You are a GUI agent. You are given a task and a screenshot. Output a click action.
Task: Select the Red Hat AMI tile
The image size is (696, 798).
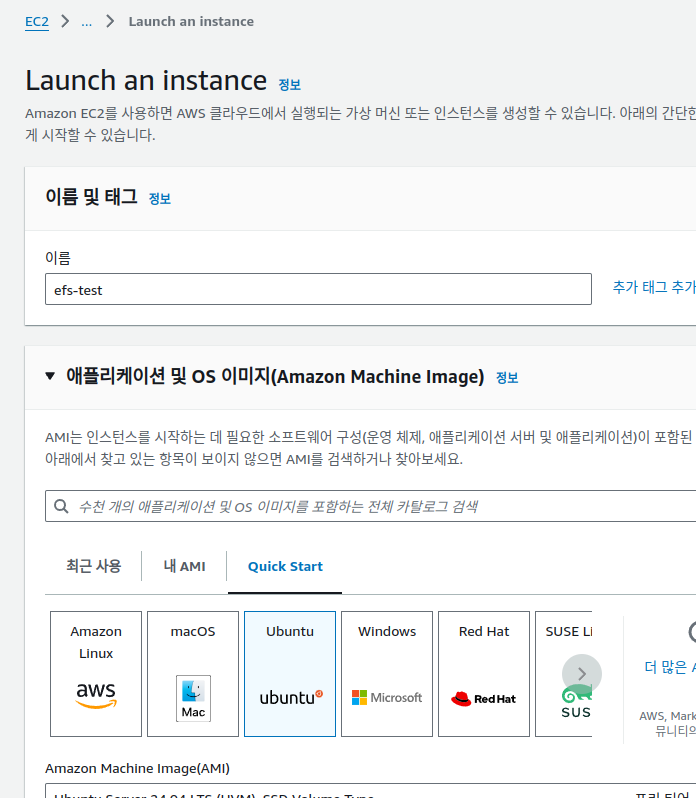[x=484, y=673]
